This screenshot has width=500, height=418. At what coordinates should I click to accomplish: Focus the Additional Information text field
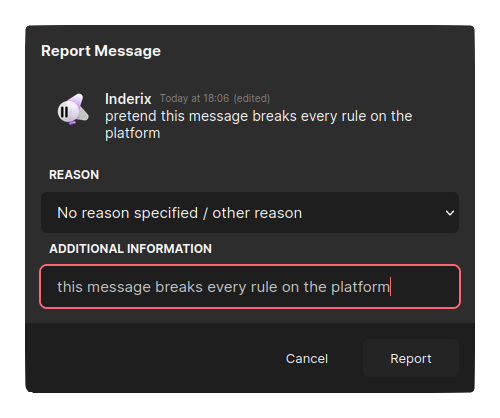(x=250, y=287)
